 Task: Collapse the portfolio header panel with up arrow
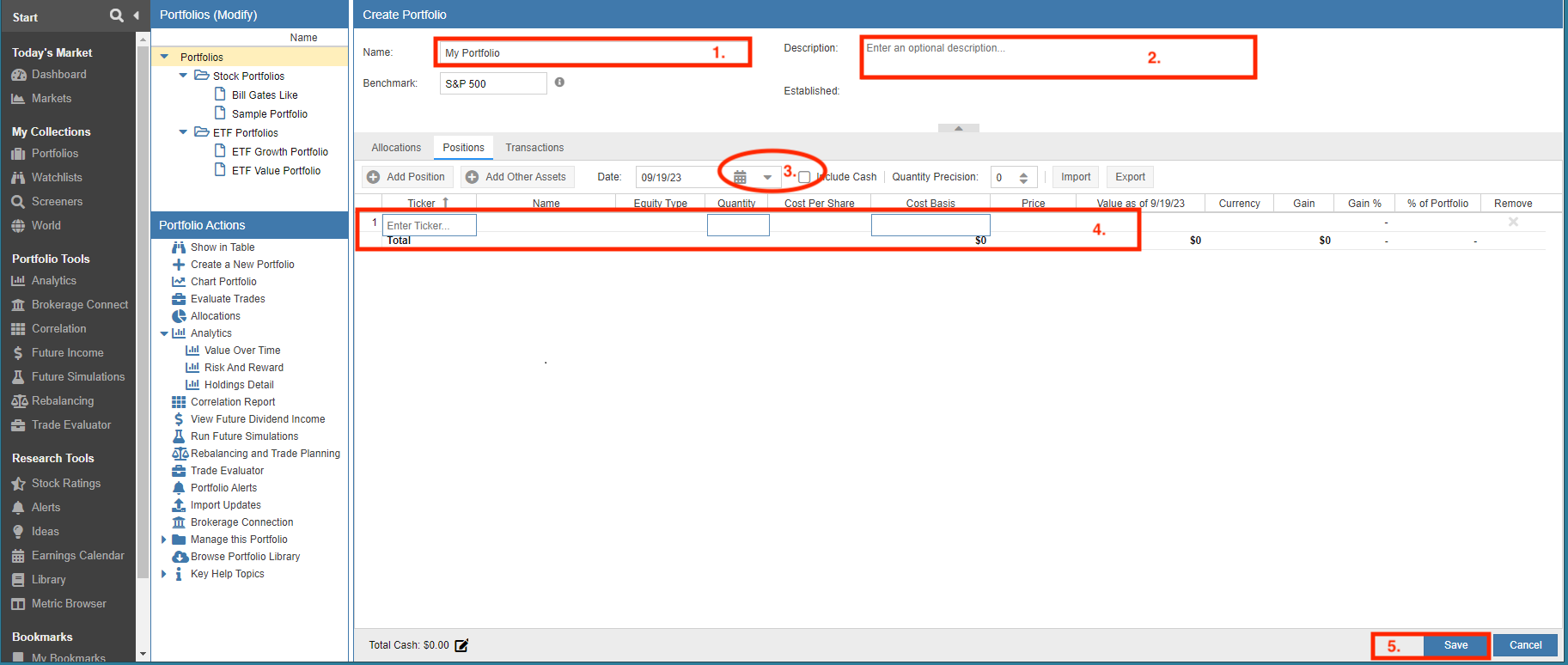[x=959, y=128]
